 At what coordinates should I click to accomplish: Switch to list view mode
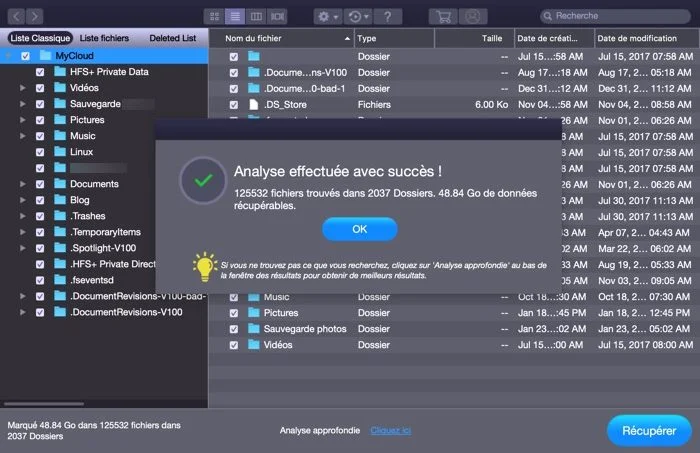[x=235, y=17]
